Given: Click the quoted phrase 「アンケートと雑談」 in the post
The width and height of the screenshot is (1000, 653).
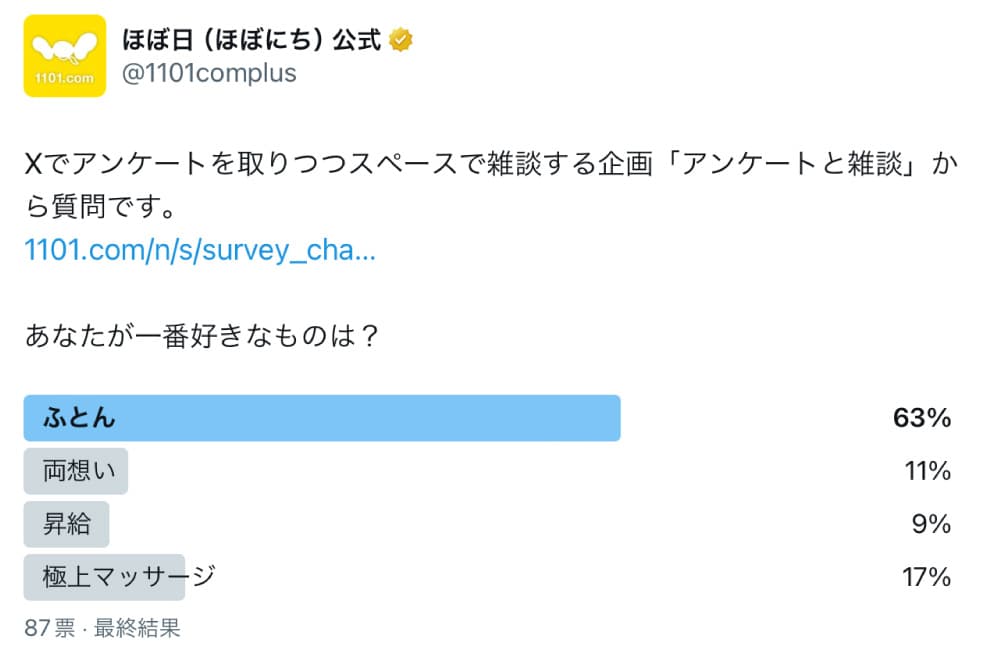Looking at the screenshot, I should (792, 166).
